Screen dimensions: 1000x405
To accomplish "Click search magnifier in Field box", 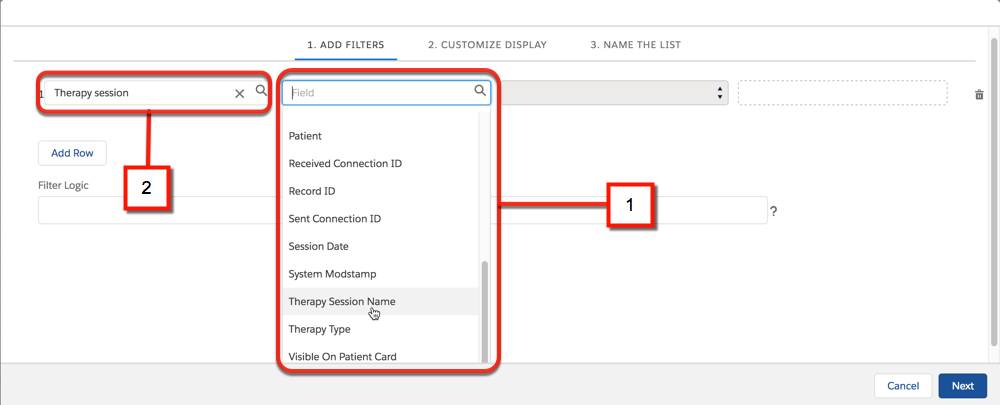I will pos(480,91).
